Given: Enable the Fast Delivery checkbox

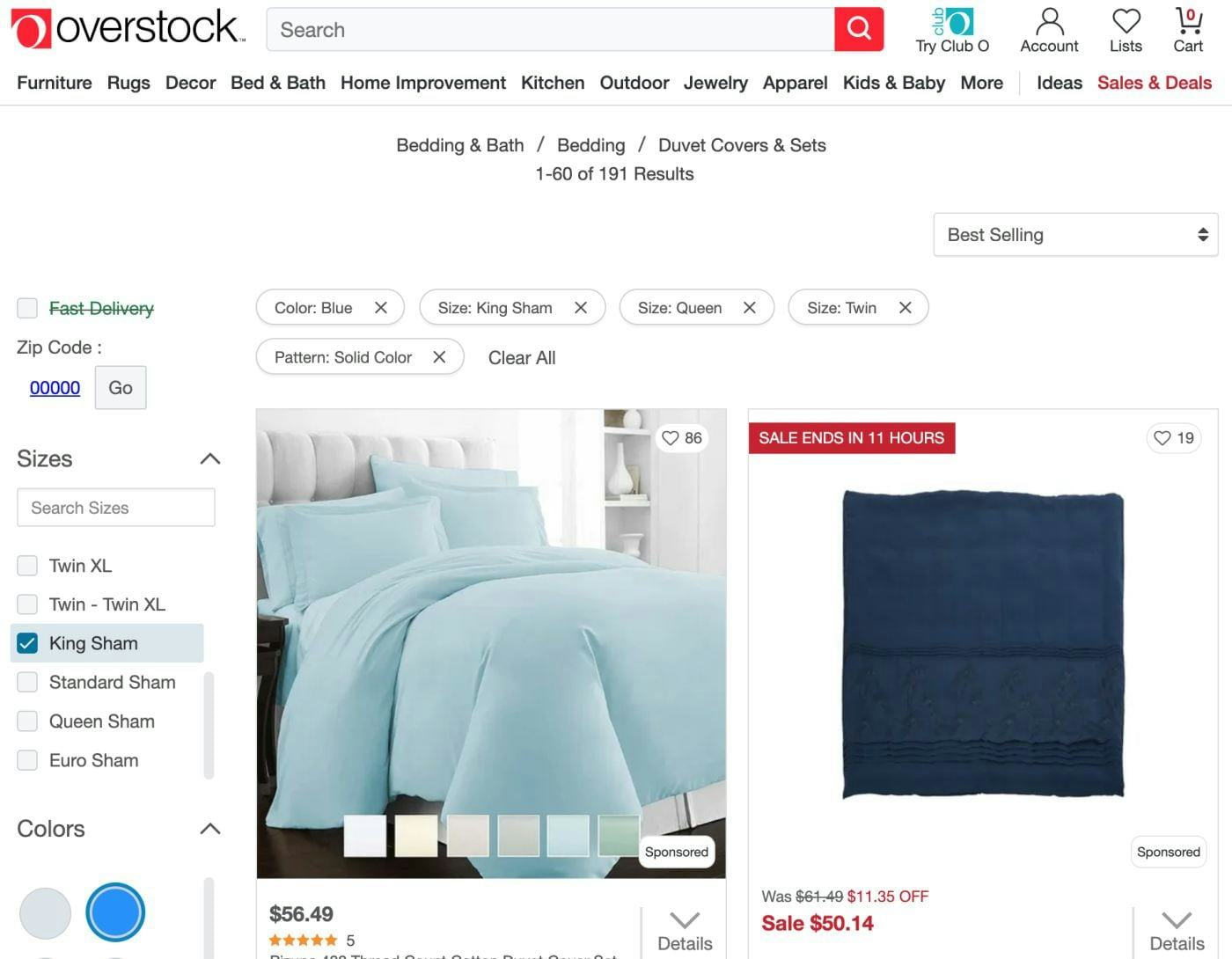Looking at the screenshot, I should 27,308.
